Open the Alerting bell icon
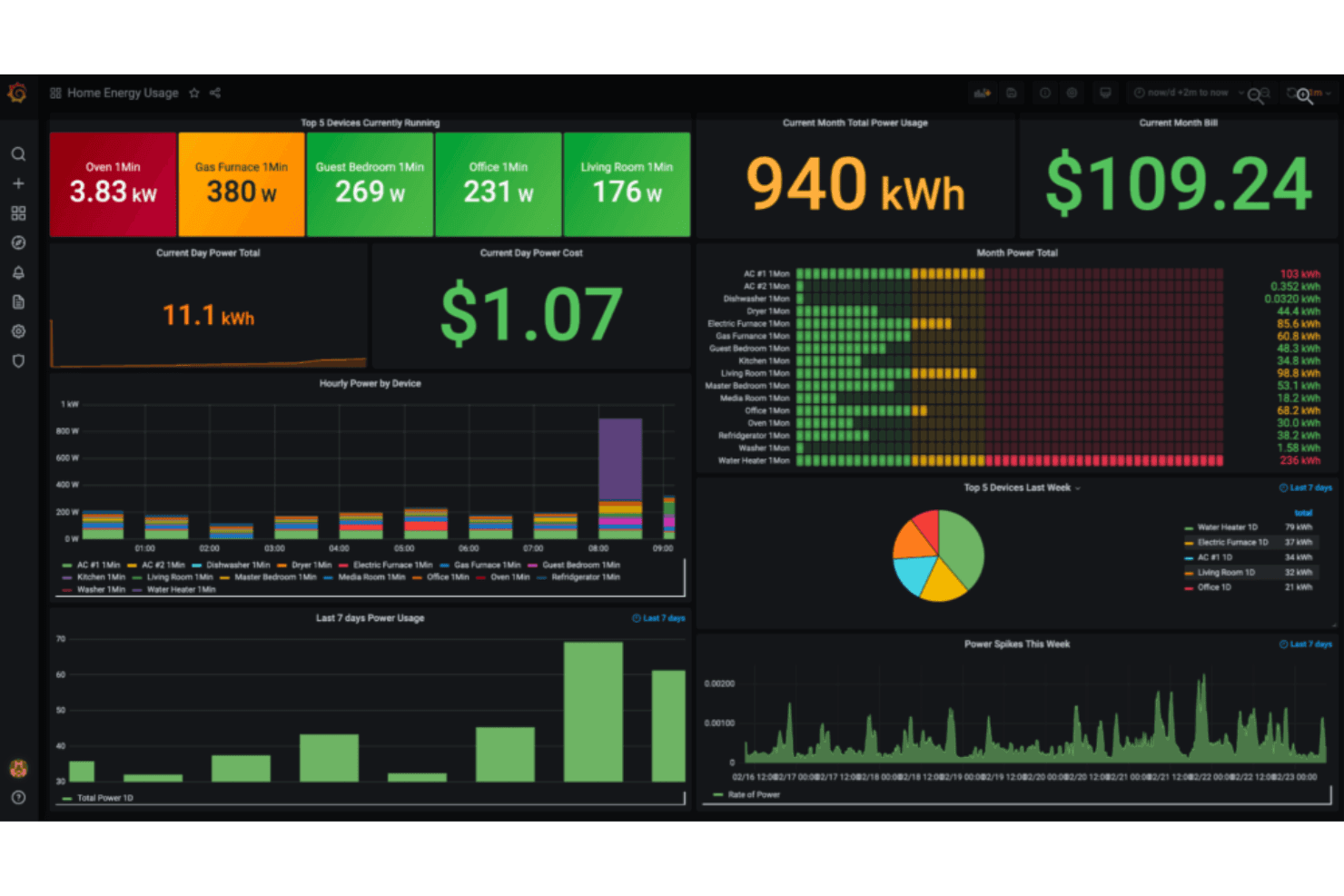Screen dimensions: 1344x896 (18, 272)
